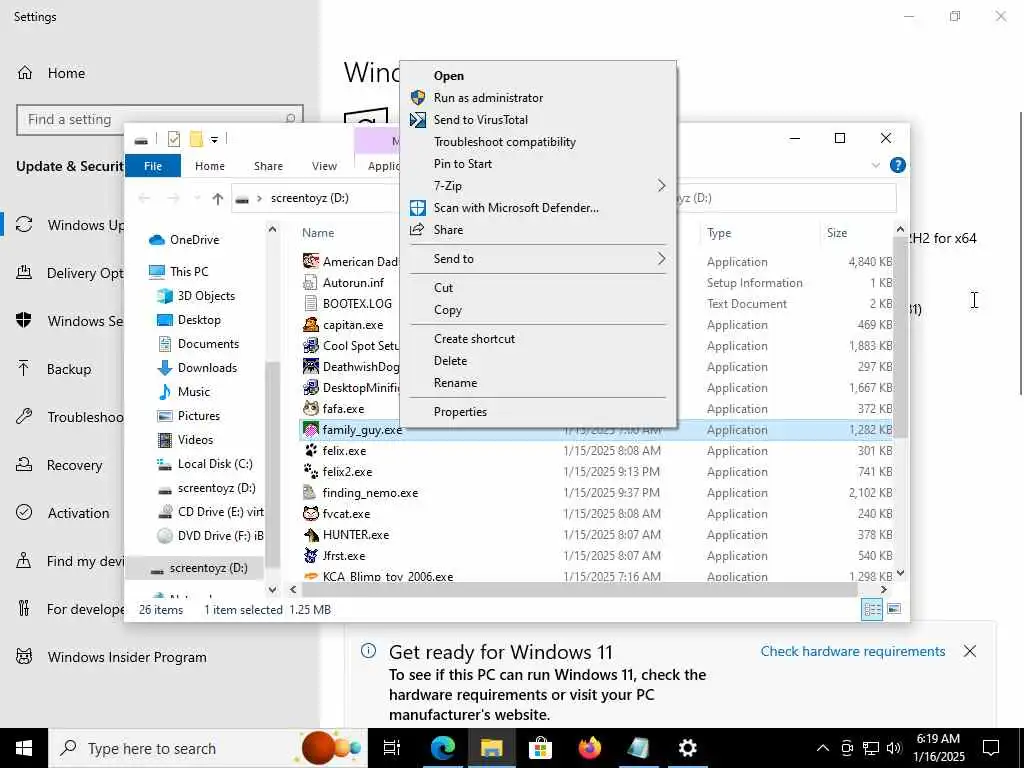This screenshot has height=768, width=1024.
Task: Select OneDrive in navigation pane
Action: [195, 240]
